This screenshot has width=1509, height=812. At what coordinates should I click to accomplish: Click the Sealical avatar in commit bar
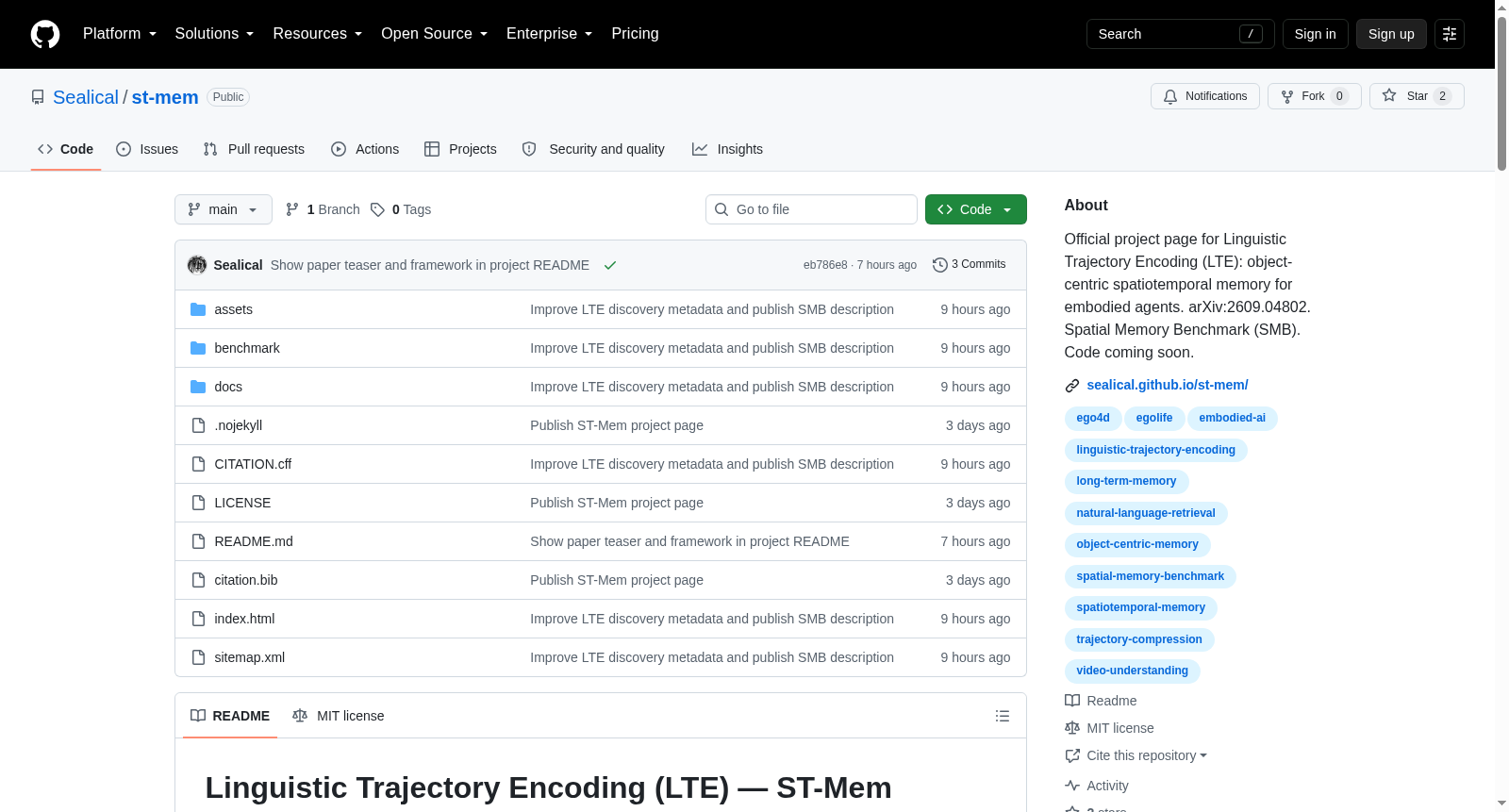(x=197, y=265)
